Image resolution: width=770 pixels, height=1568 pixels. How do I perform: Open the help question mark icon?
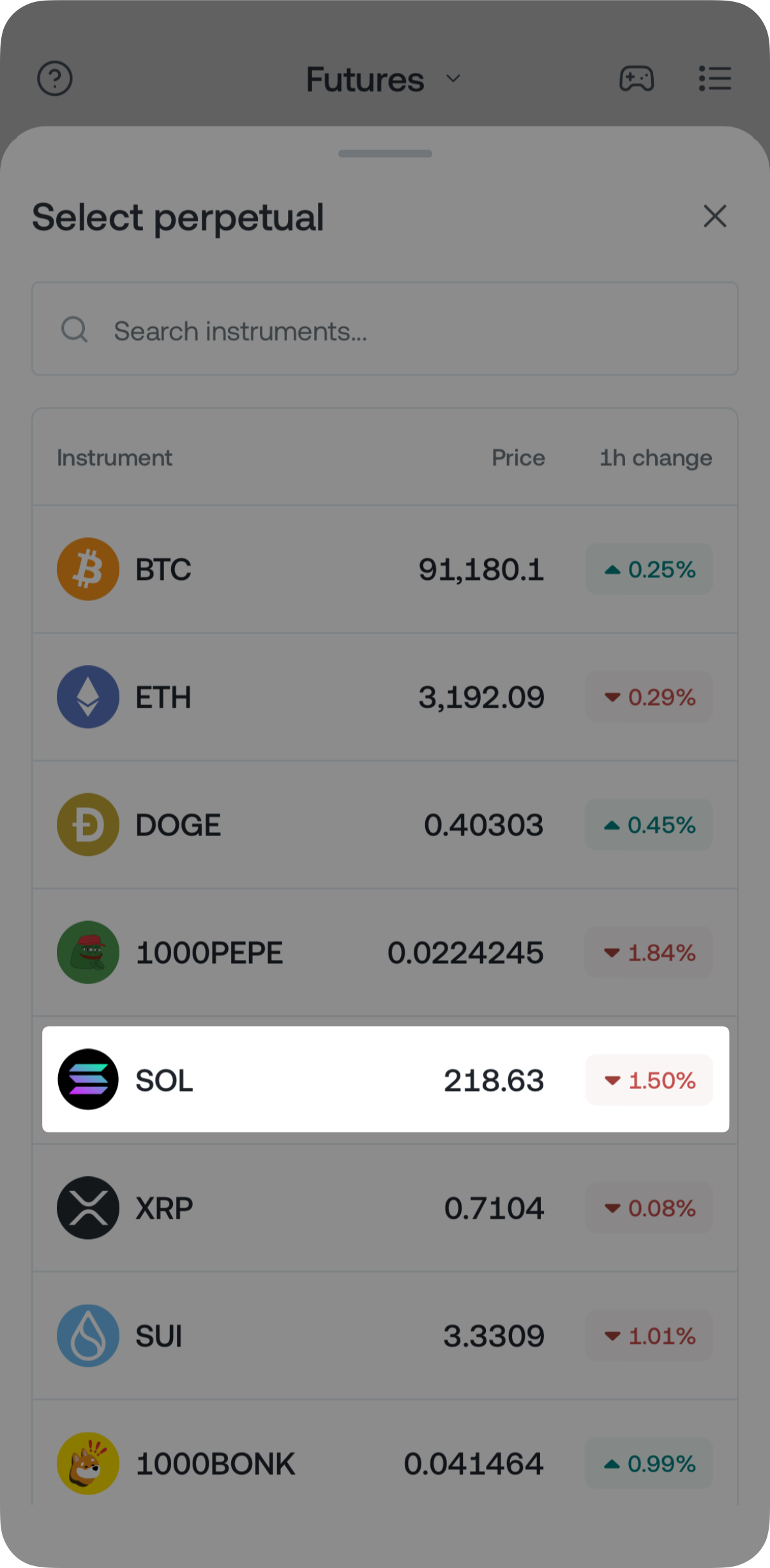(x=55, y=79)
